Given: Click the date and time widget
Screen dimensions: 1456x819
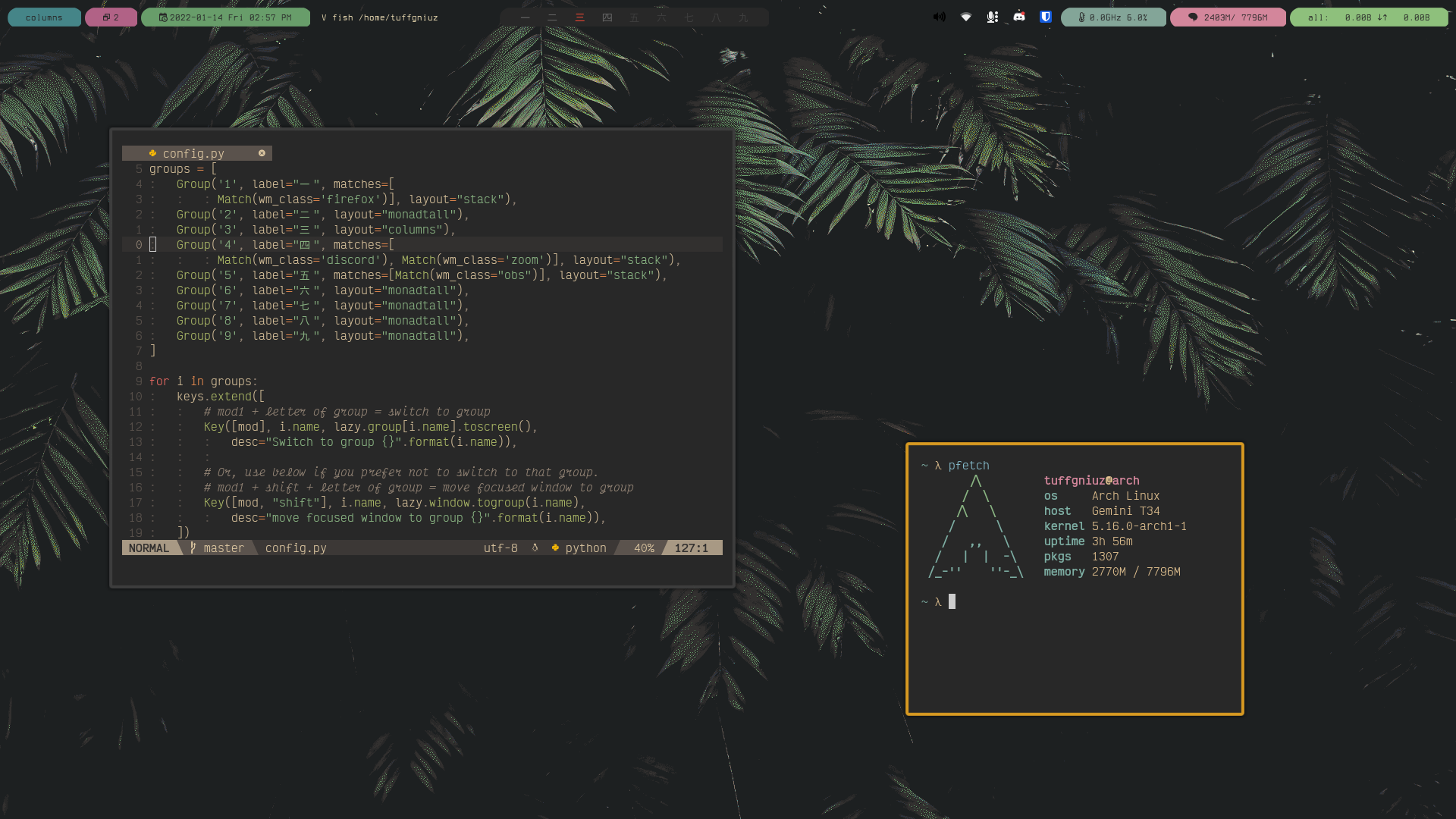Looking at the screenshot, I should [x=225, y=17].
